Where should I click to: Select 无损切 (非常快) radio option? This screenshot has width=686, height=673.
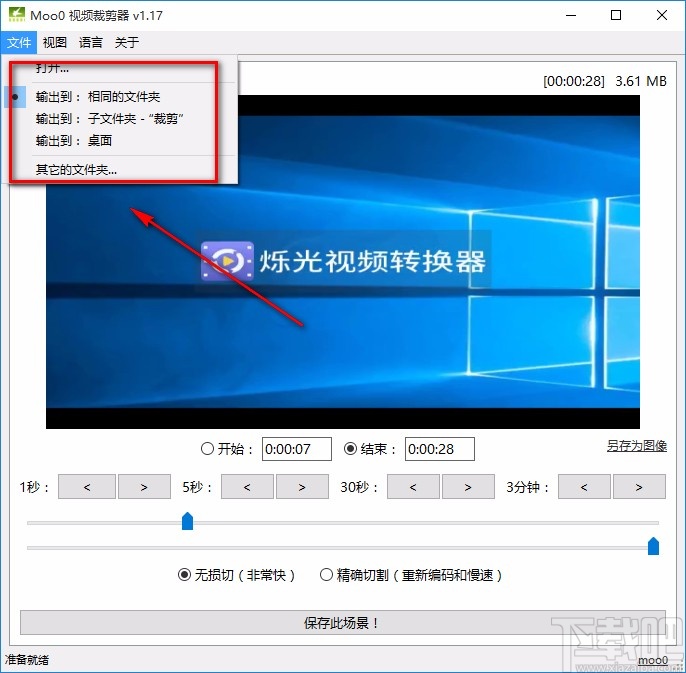click(x=185, y=575)
